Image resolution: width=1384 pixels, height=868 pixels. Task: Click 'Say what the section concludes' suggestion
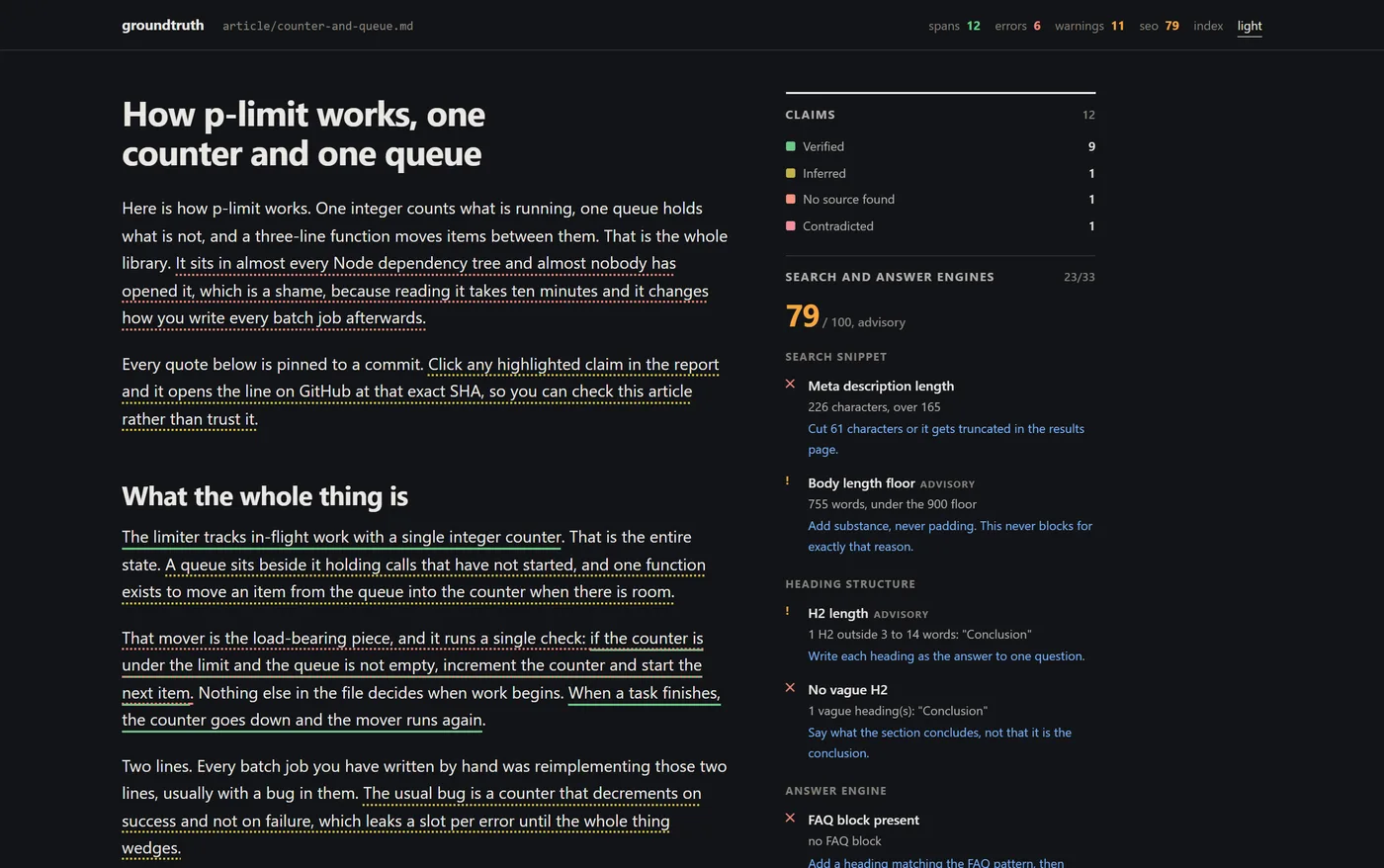click(939, 742)
